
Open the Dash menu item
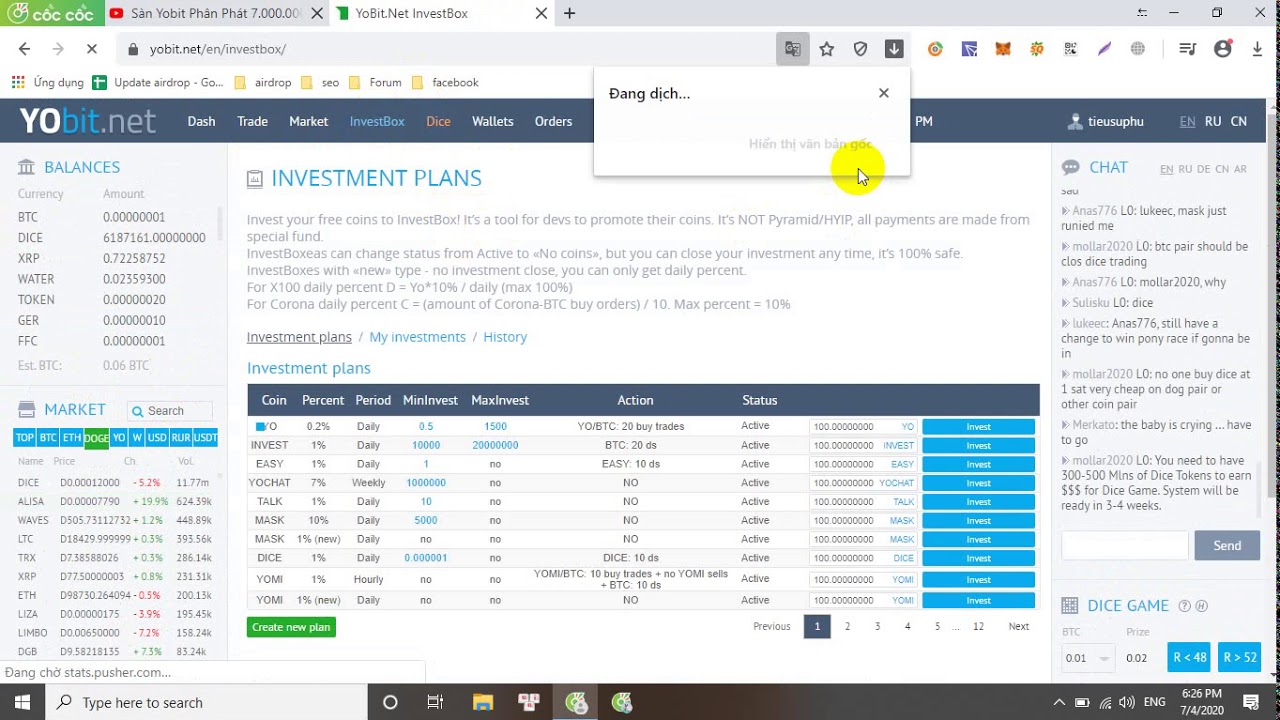click(x=201, y=121)
